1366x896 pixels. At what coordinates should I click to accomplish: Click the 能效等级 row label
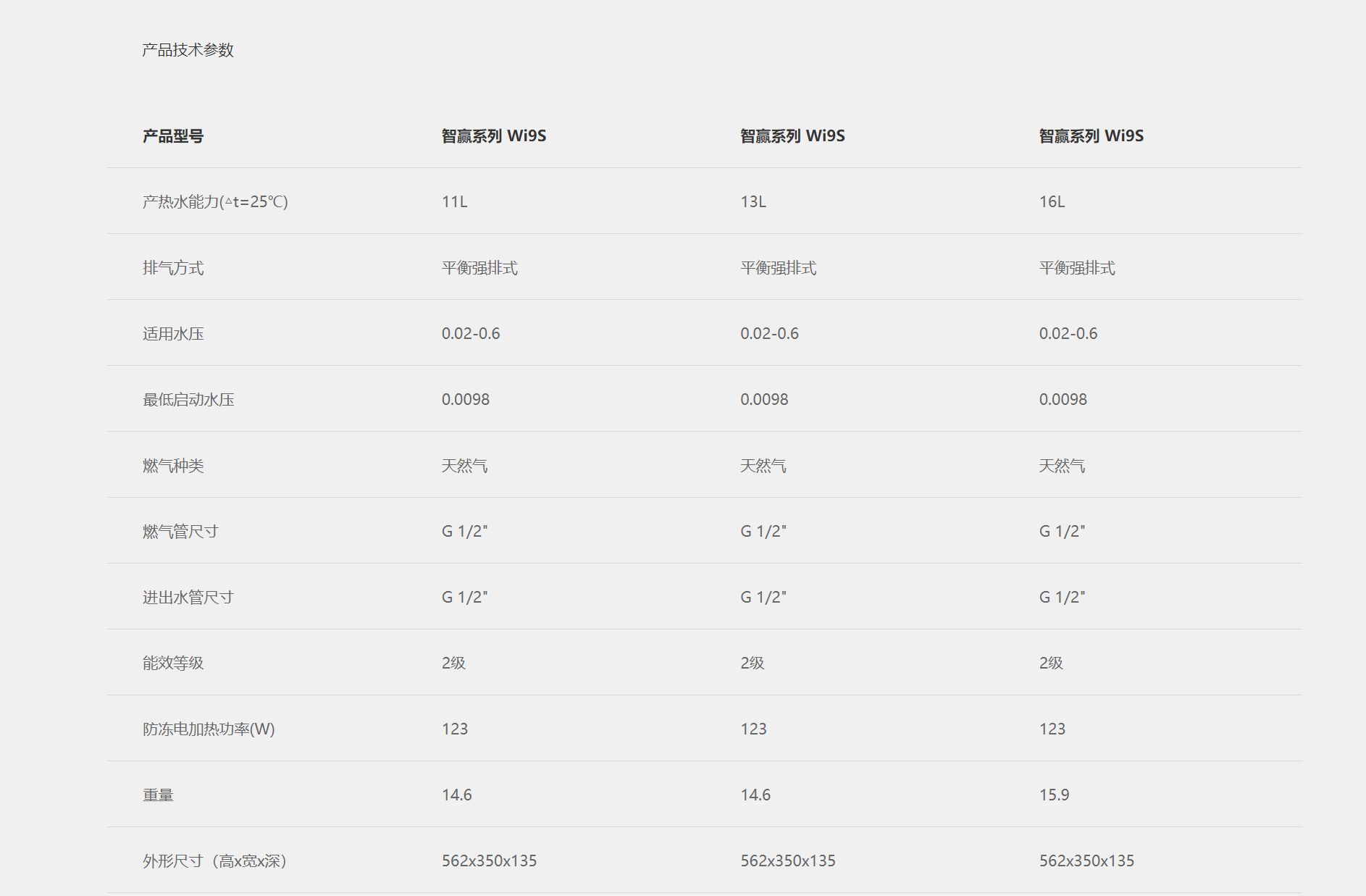173,663
